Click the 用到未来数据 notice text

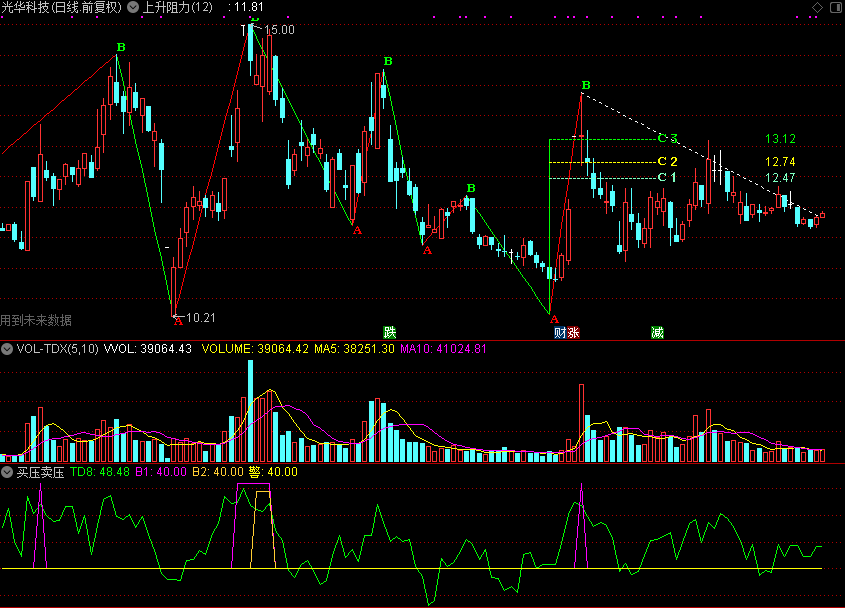[36, 320]
